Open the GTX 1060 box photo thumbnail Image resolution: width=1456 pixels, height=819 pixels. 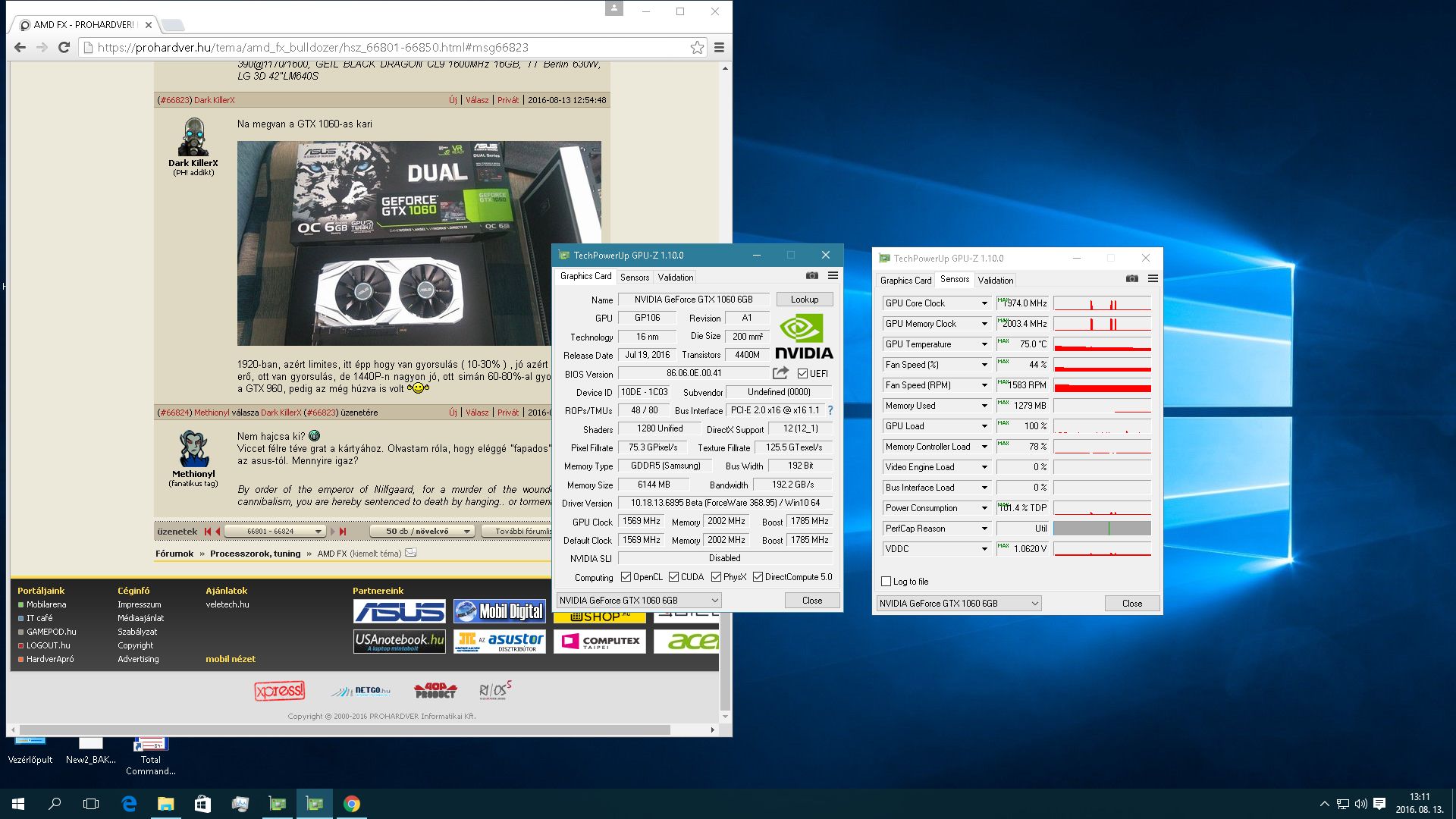419,243
